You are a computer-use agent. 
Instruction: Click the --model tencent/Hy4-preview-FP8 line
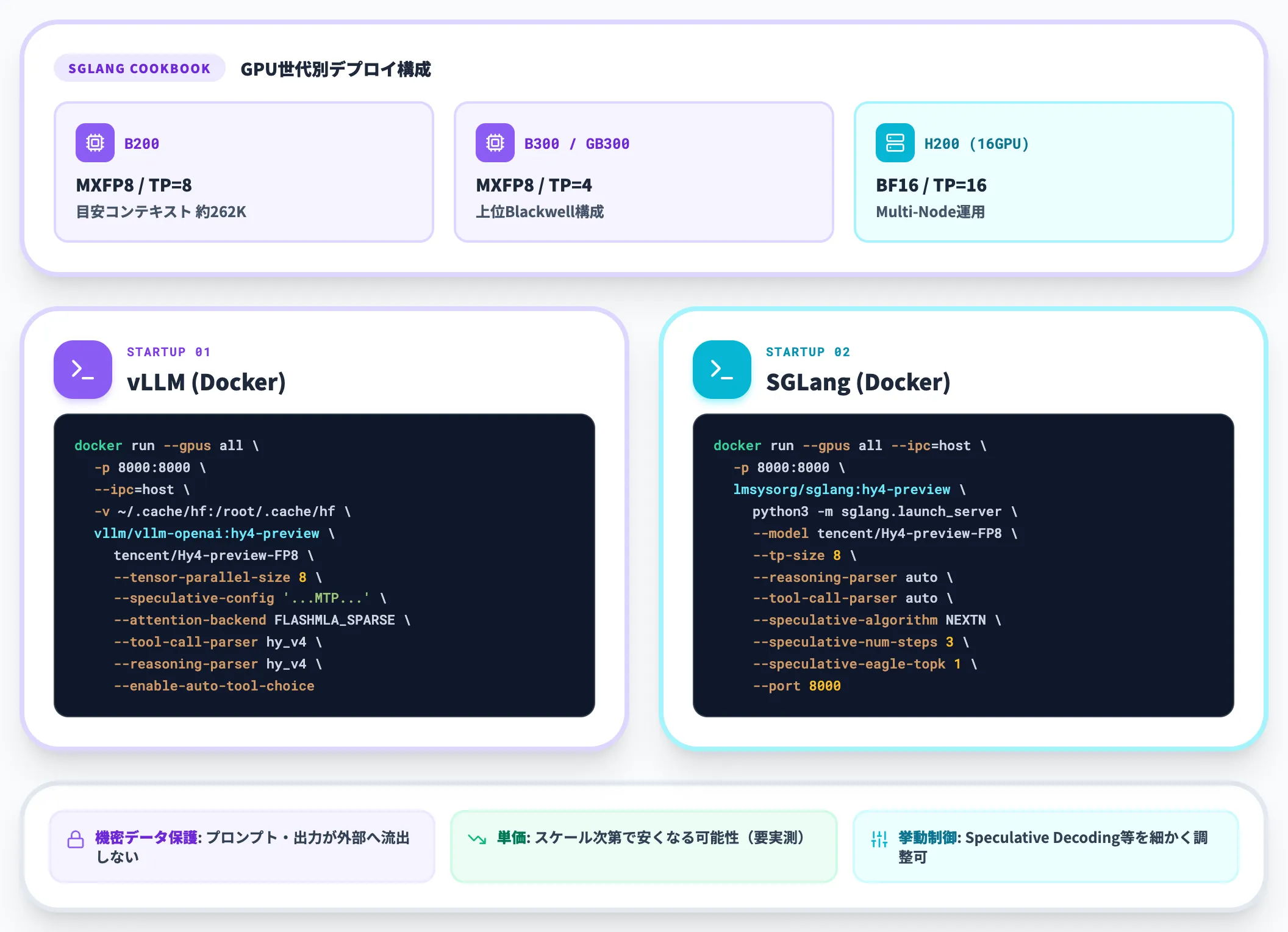tap(885, 533)
